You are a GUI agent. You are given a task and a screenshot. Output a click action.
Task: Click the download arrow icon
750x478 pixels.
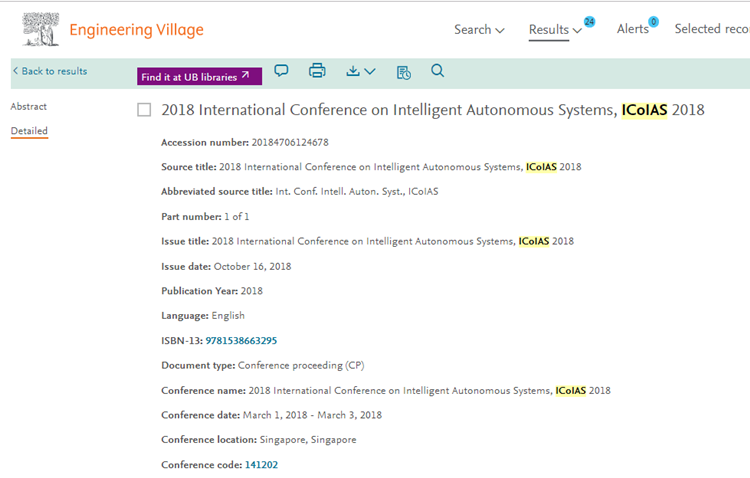point(353,71)
